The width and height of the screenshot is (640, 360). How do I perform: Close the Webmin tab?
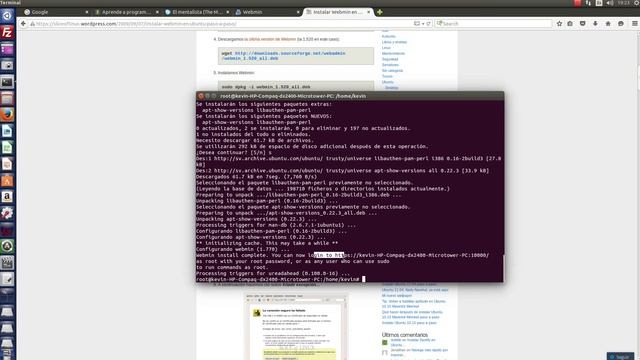tap(298, 12)
